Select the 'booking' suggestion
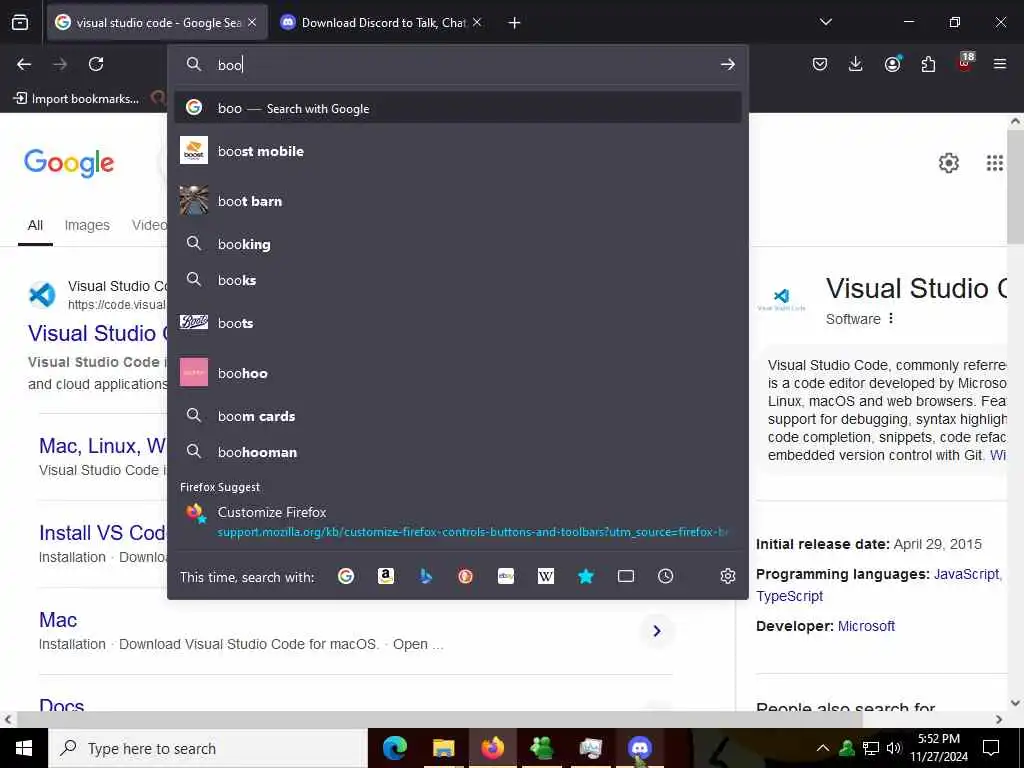1024x768 pixels. click(x=457, y=244)
